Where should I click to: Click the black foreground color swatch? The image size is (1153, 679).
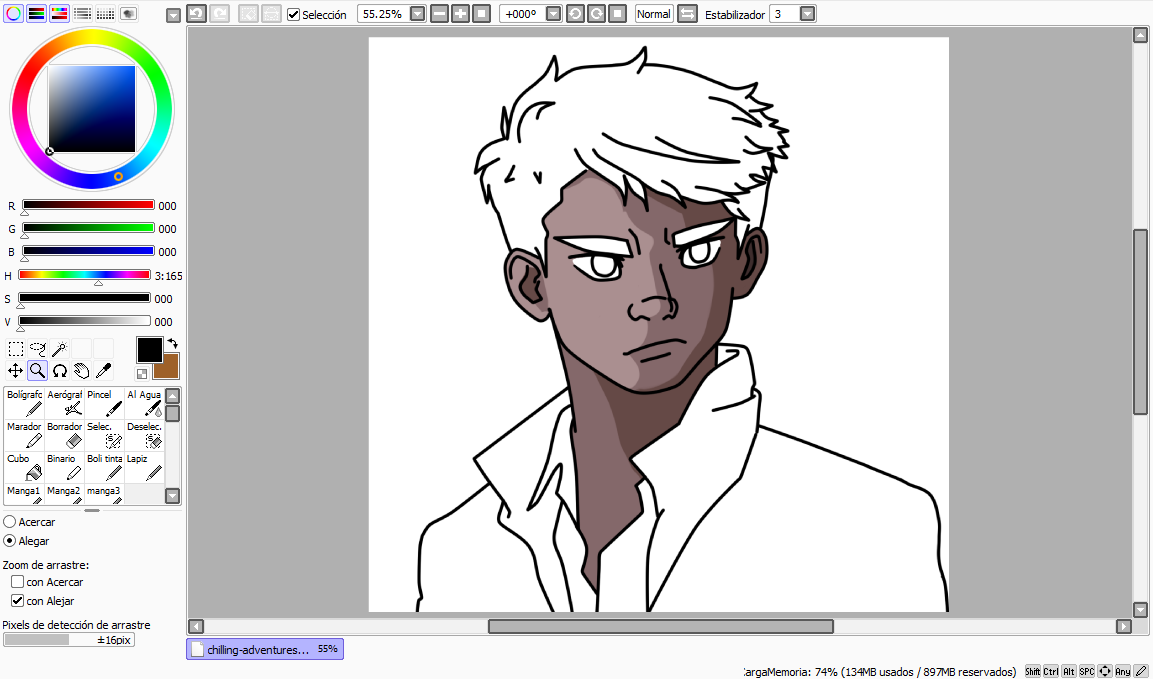(149, 350)
